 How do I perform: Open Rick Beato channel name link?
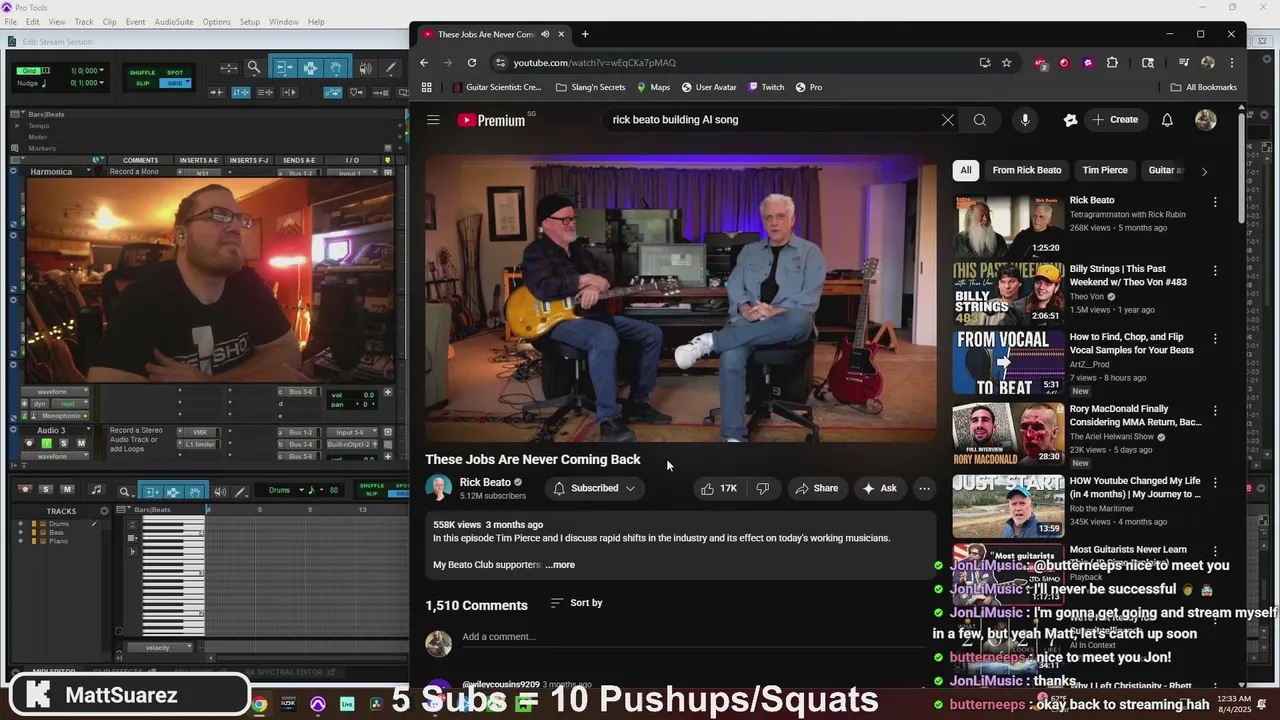(485, 482)
